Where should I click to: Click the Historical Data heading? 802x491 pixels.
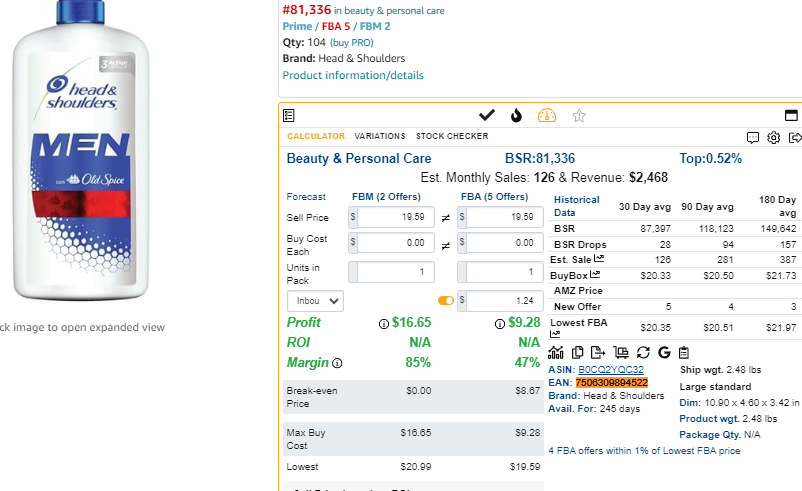576,206
